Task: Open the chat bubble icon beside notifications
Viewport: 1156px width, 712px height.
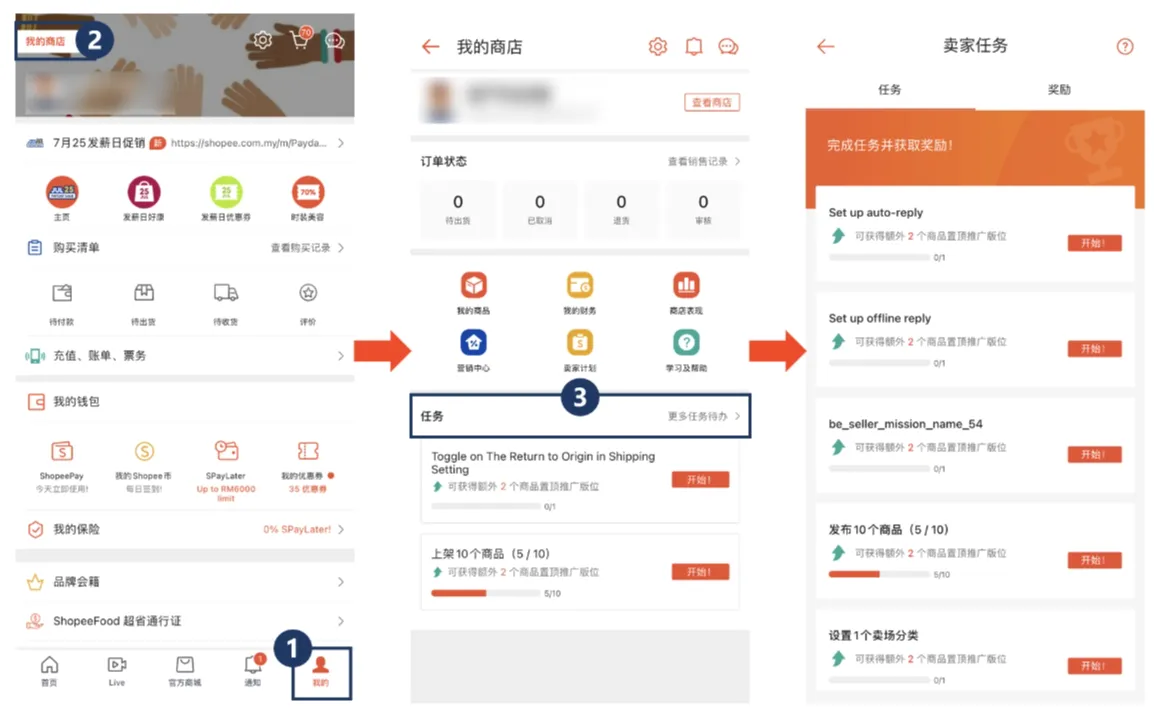Action: point(729,45)
